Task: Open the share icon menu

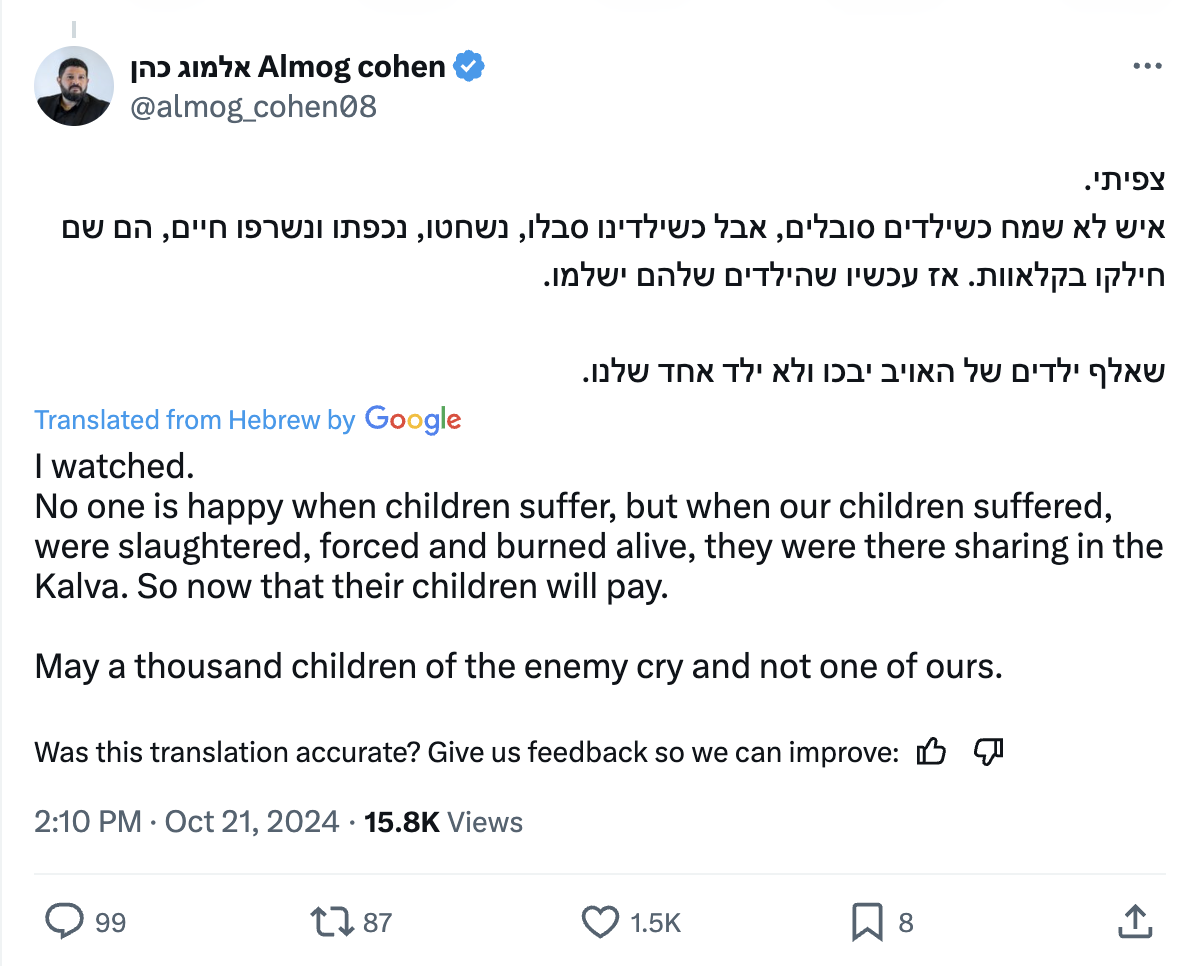Action: click(x=1134, y=920)
